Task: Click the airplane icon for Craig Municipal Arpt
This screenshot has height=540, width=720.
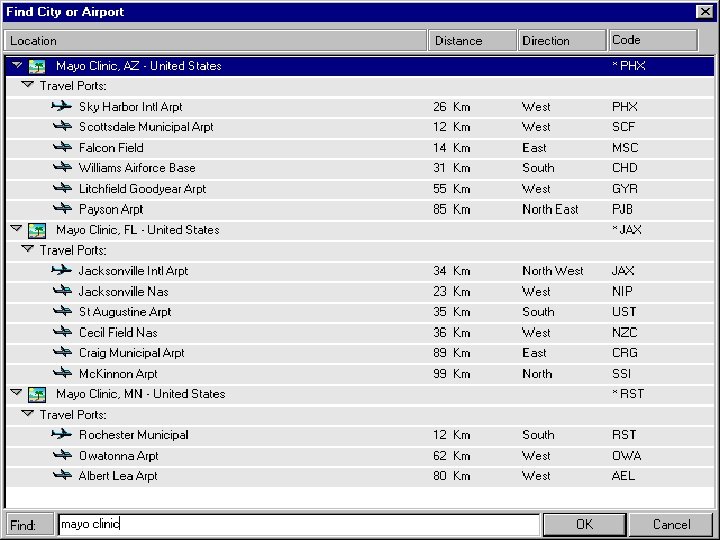Action: pos(62,353)
